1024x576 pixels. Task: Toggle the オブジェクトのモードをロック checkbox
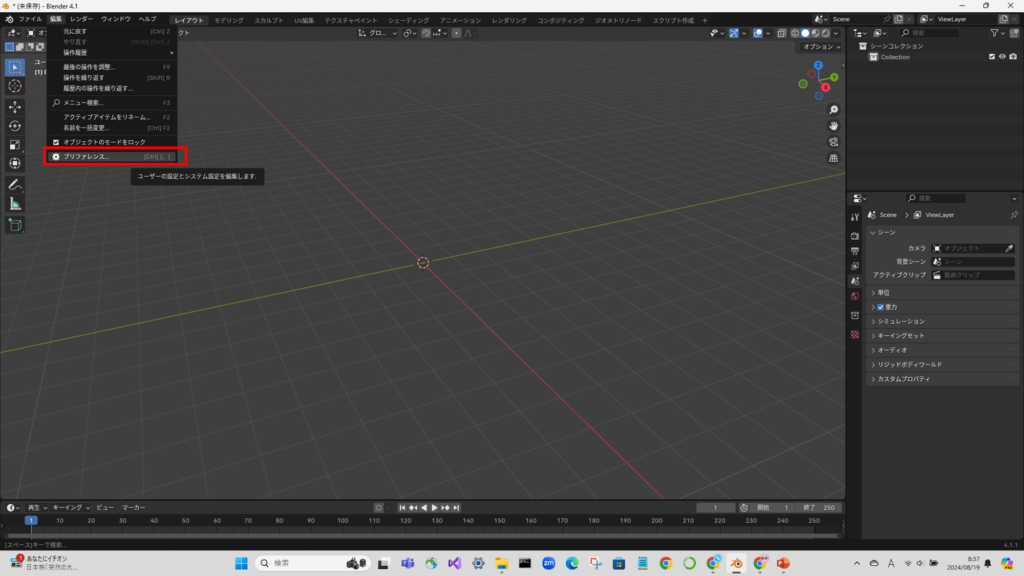56,142
